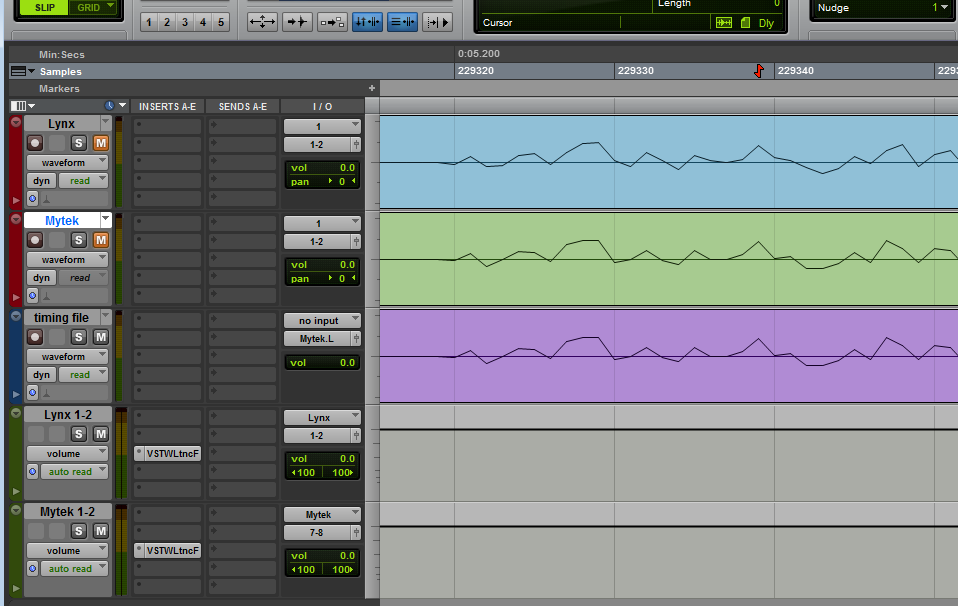Toggle Link Track and Edit Selection
This screenshot has width=958, height=606.
[x=403, y=22]
